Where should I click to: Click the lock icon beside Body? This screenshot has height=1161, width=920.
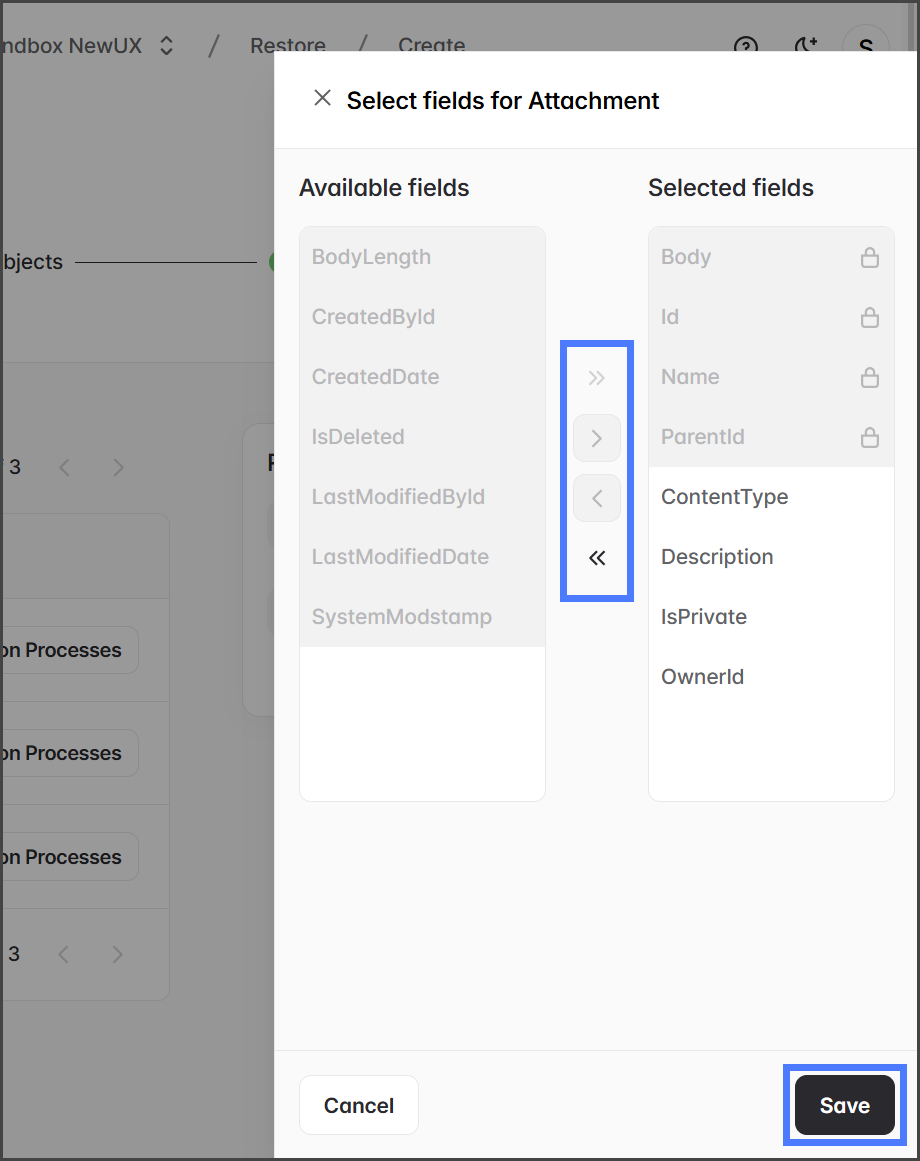click(x=870, y=258)
